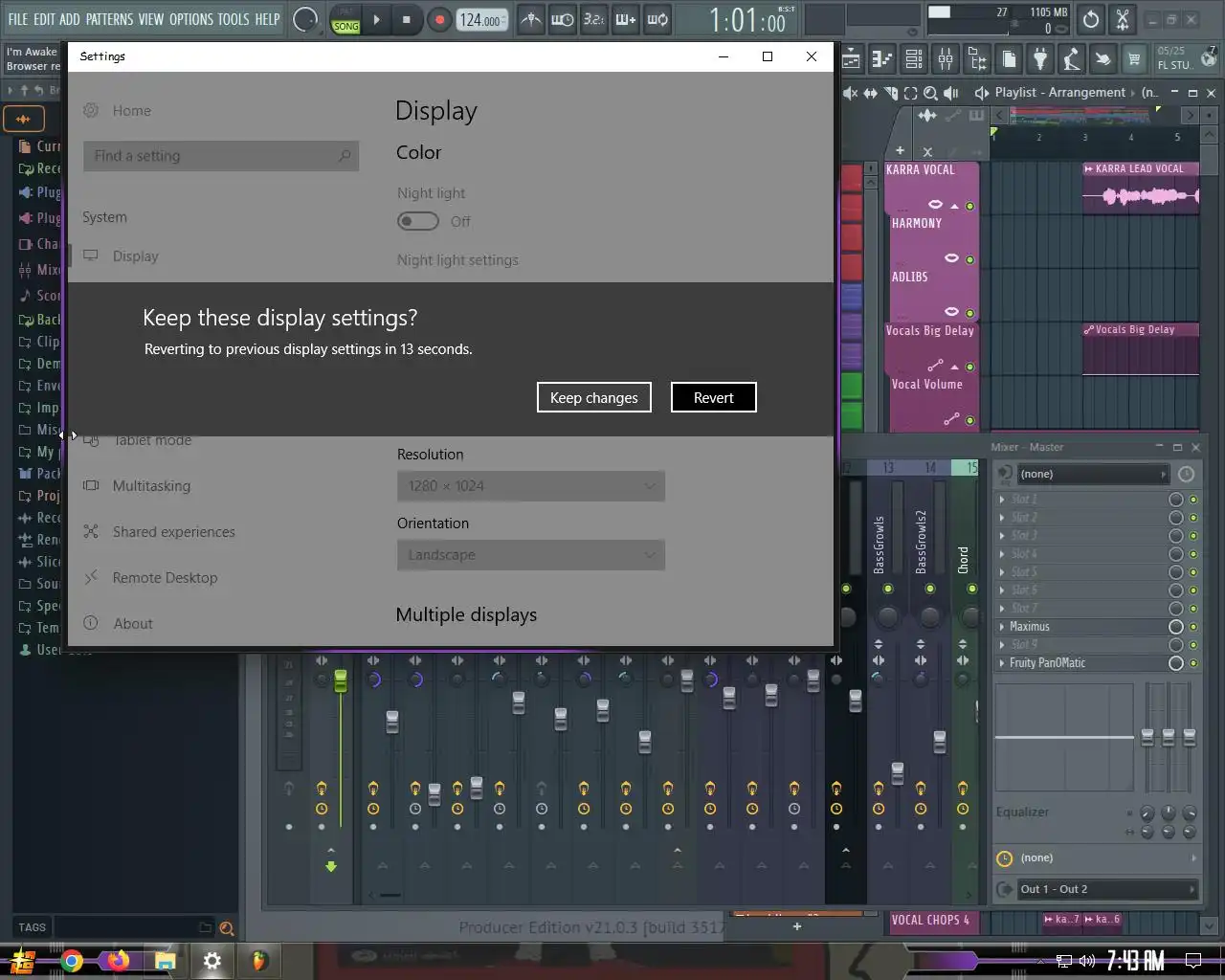Click the waveform icon in the Playlist picker
The width and height of the screenshot is (1225, 980).
pos(927,116)
